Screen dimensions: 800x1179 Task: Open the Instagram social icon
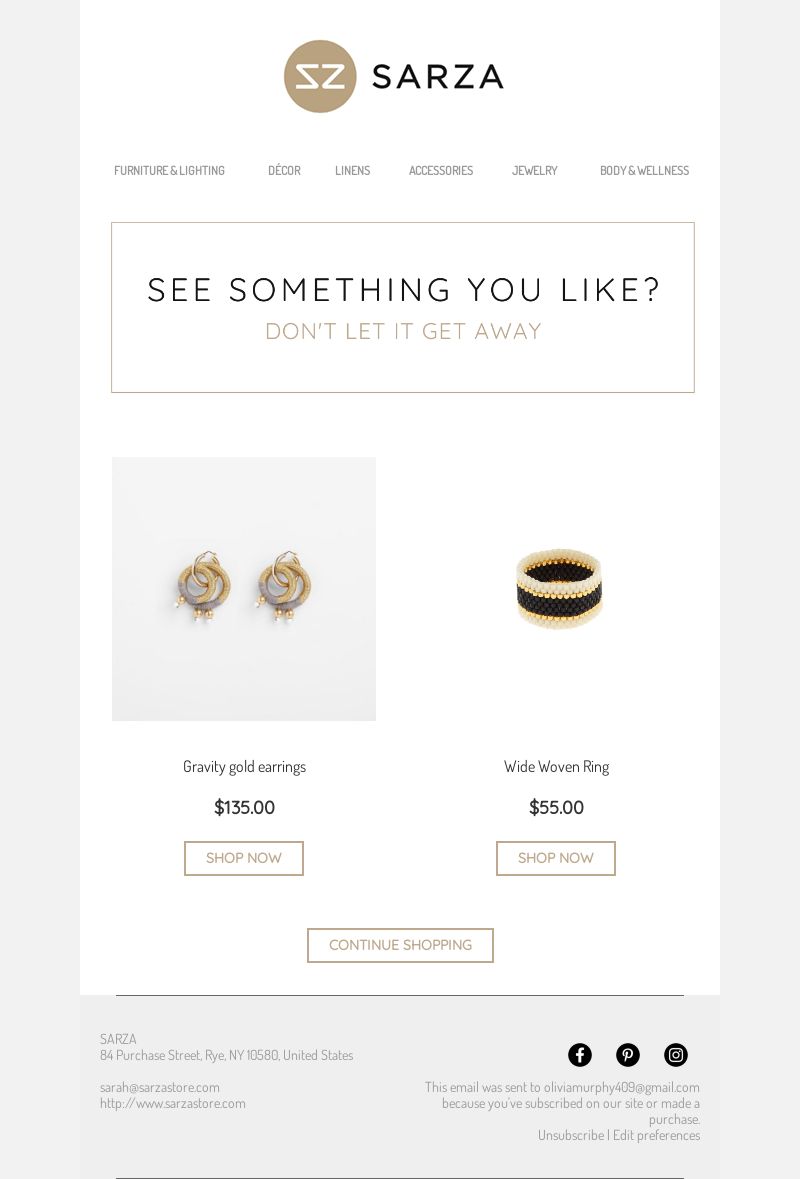coord(676,1055)
